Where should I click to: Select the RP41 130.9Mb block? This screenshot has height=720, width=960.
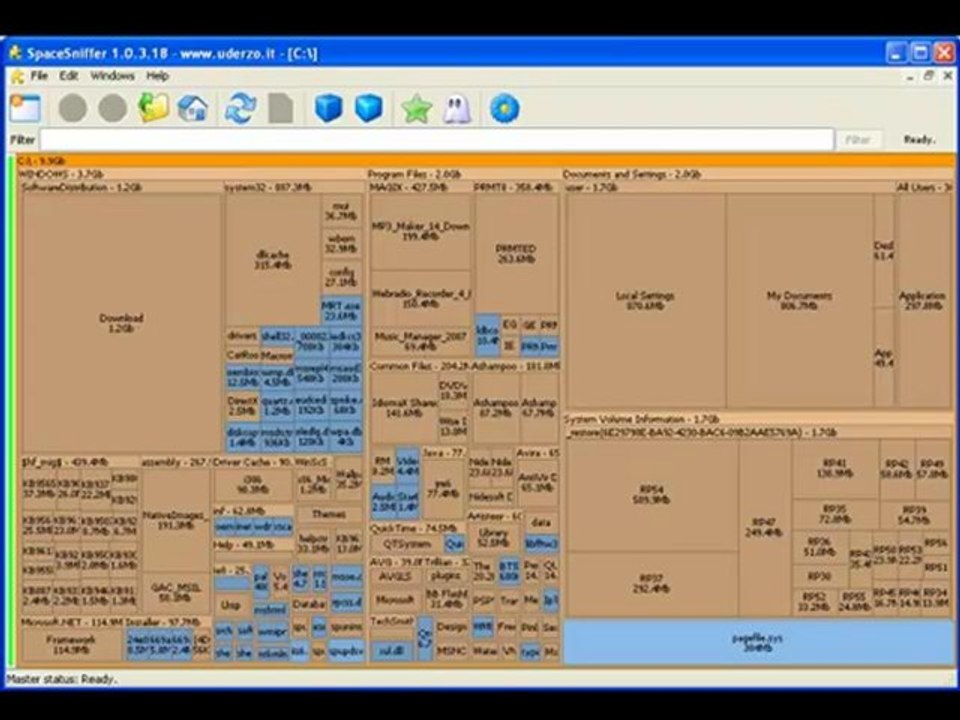click(x=835, y=469)
